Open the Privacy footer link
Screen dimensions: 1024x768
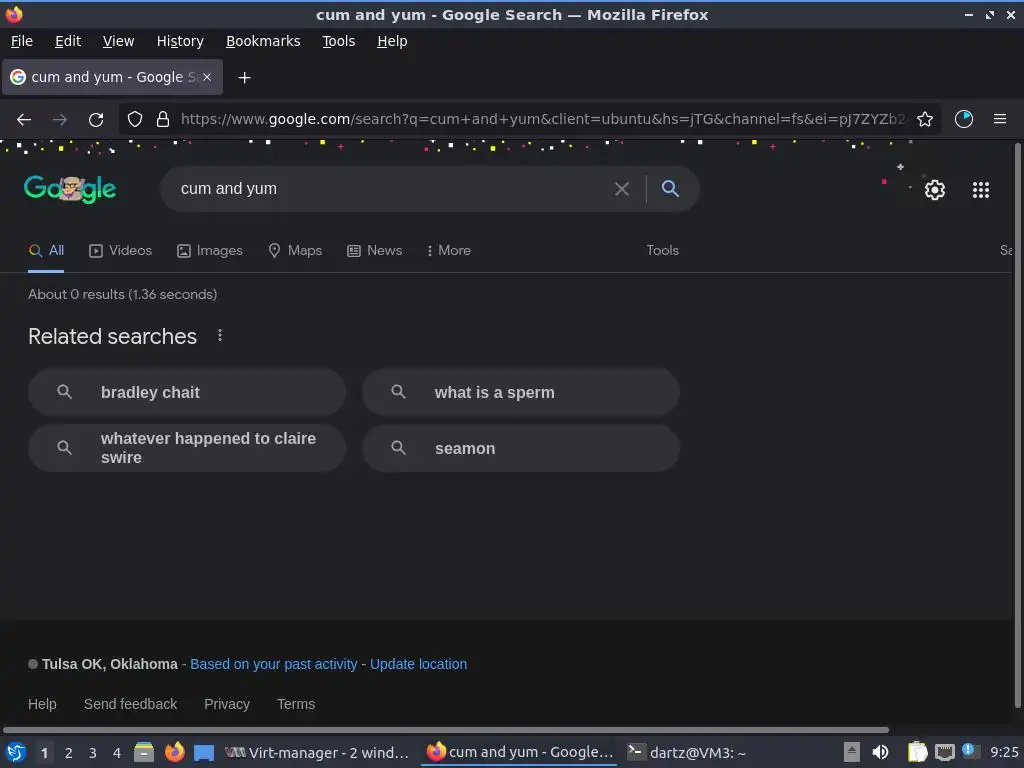click(x=227, y=704)
